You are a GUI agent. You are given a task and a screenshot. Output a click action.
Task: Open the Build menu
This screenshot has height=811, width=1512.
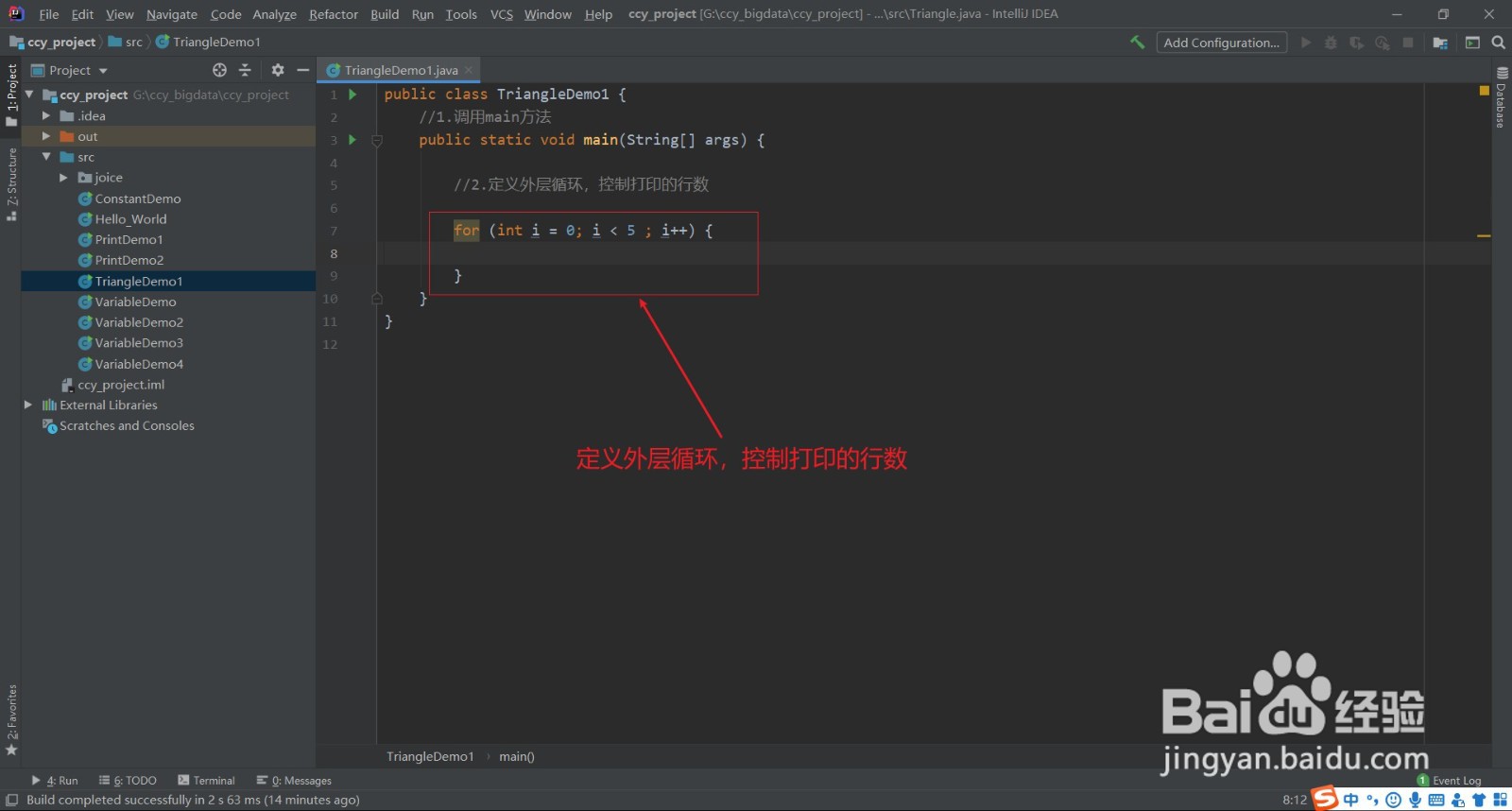point(385,14)
